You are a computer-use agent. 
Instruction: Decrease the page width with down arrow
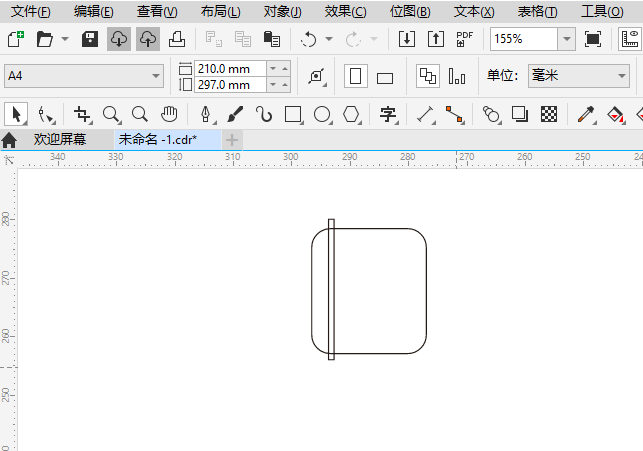coord(273,68)
